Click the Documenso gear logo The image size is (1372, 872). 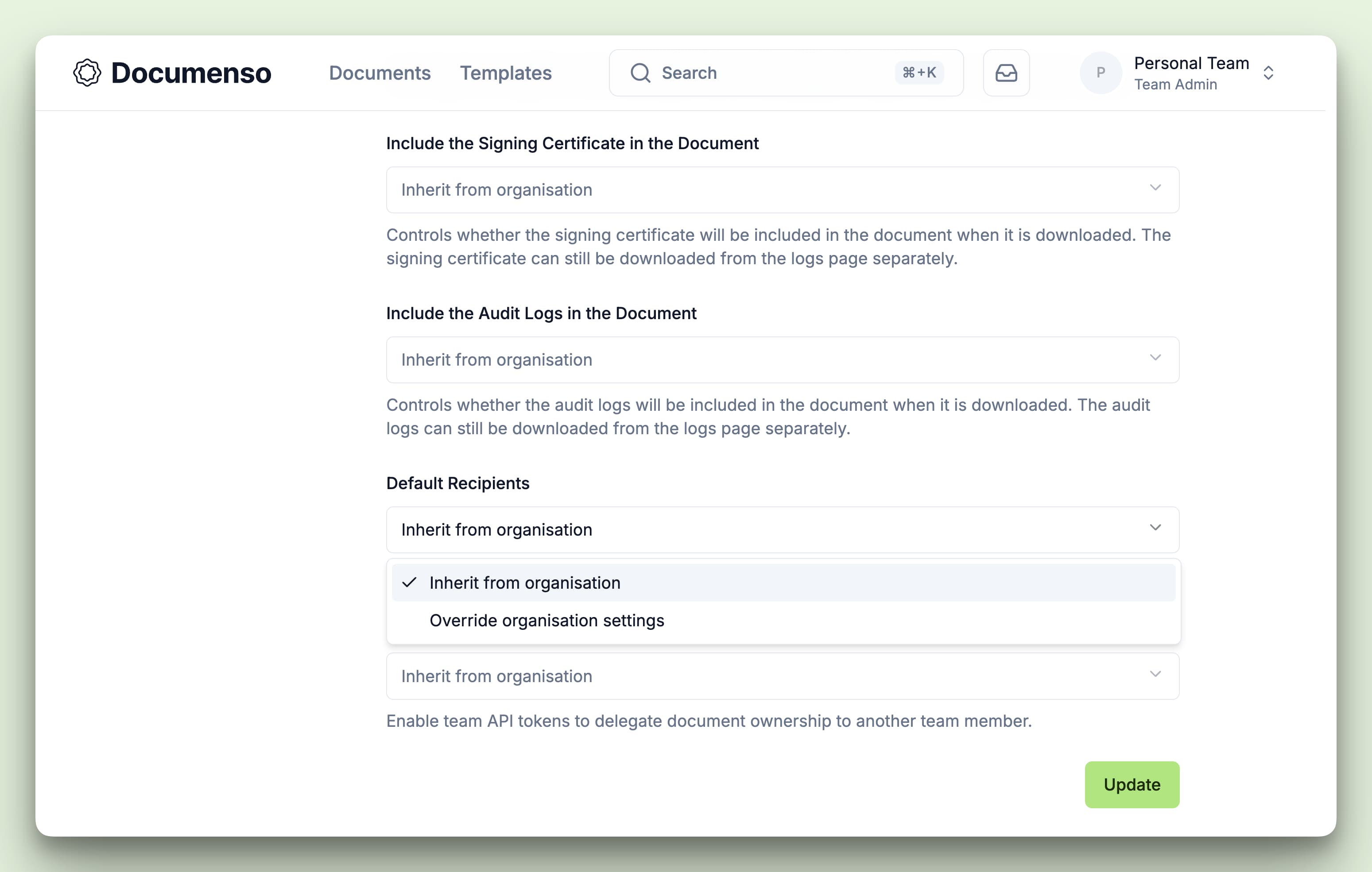click(87, 73)
